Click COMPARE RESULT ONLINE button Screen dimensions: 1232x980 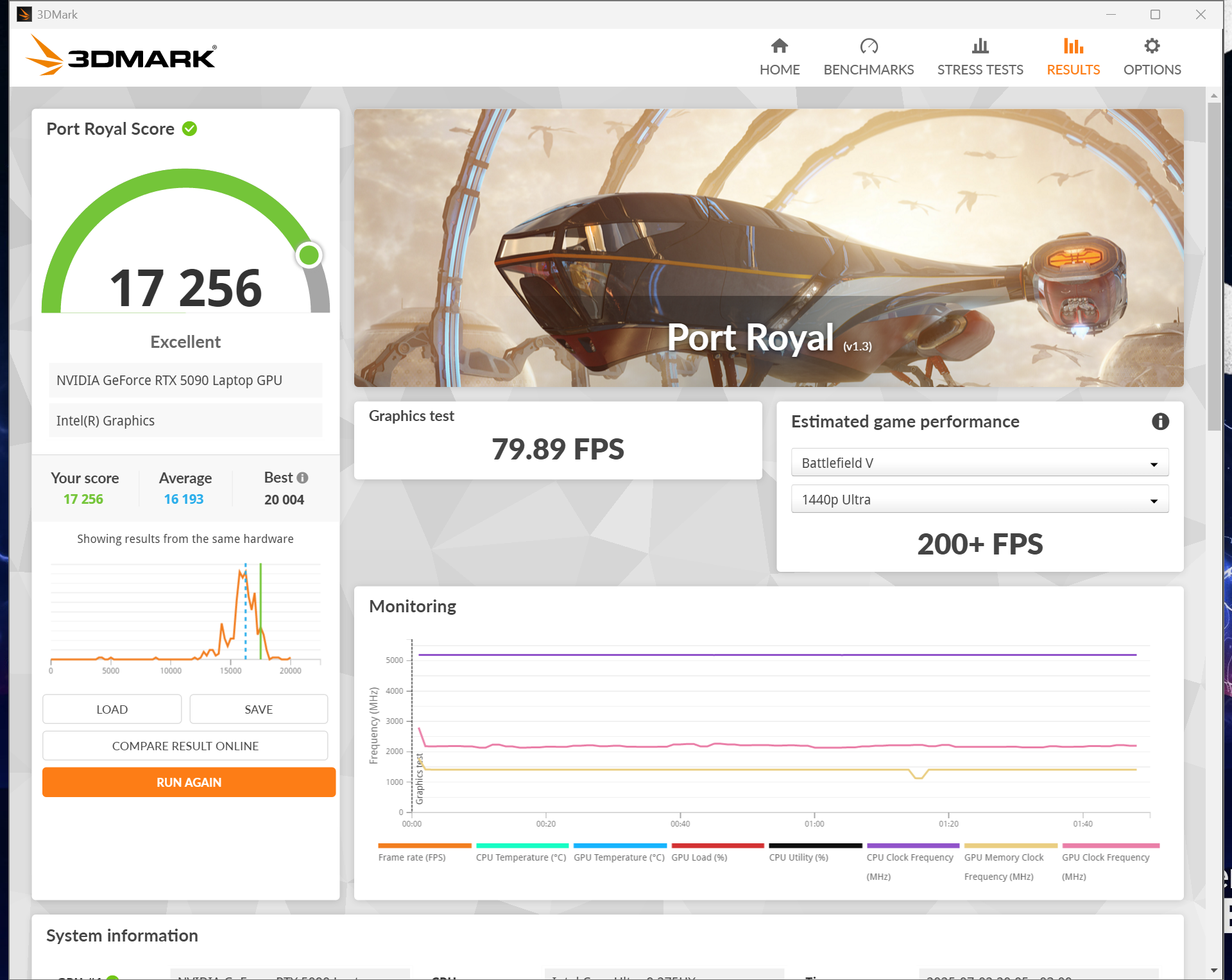click(x=185, y=746)
